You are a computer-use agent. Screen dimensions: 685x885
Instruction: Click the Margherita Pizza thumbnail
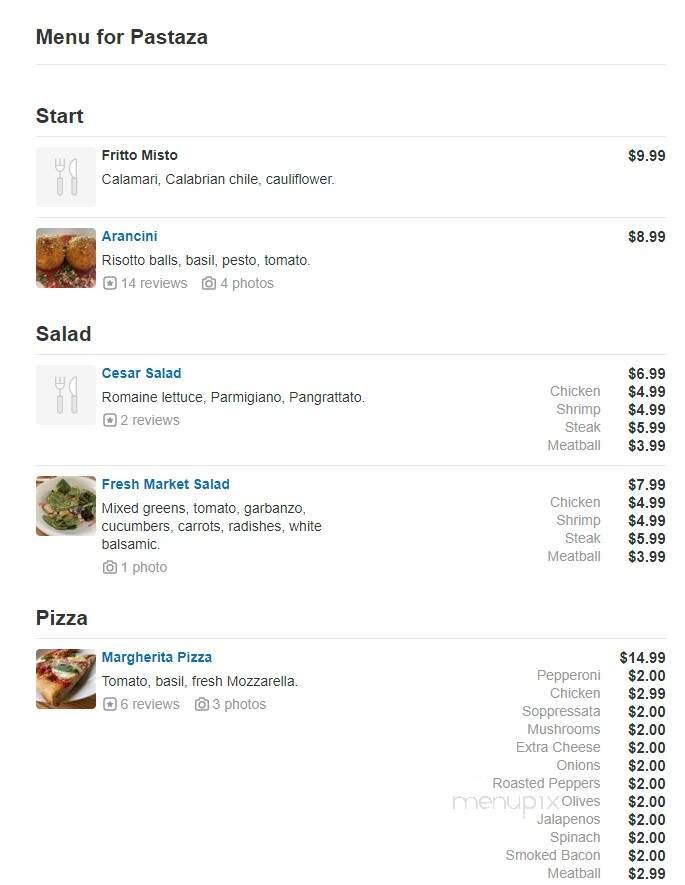coord(65,679)
